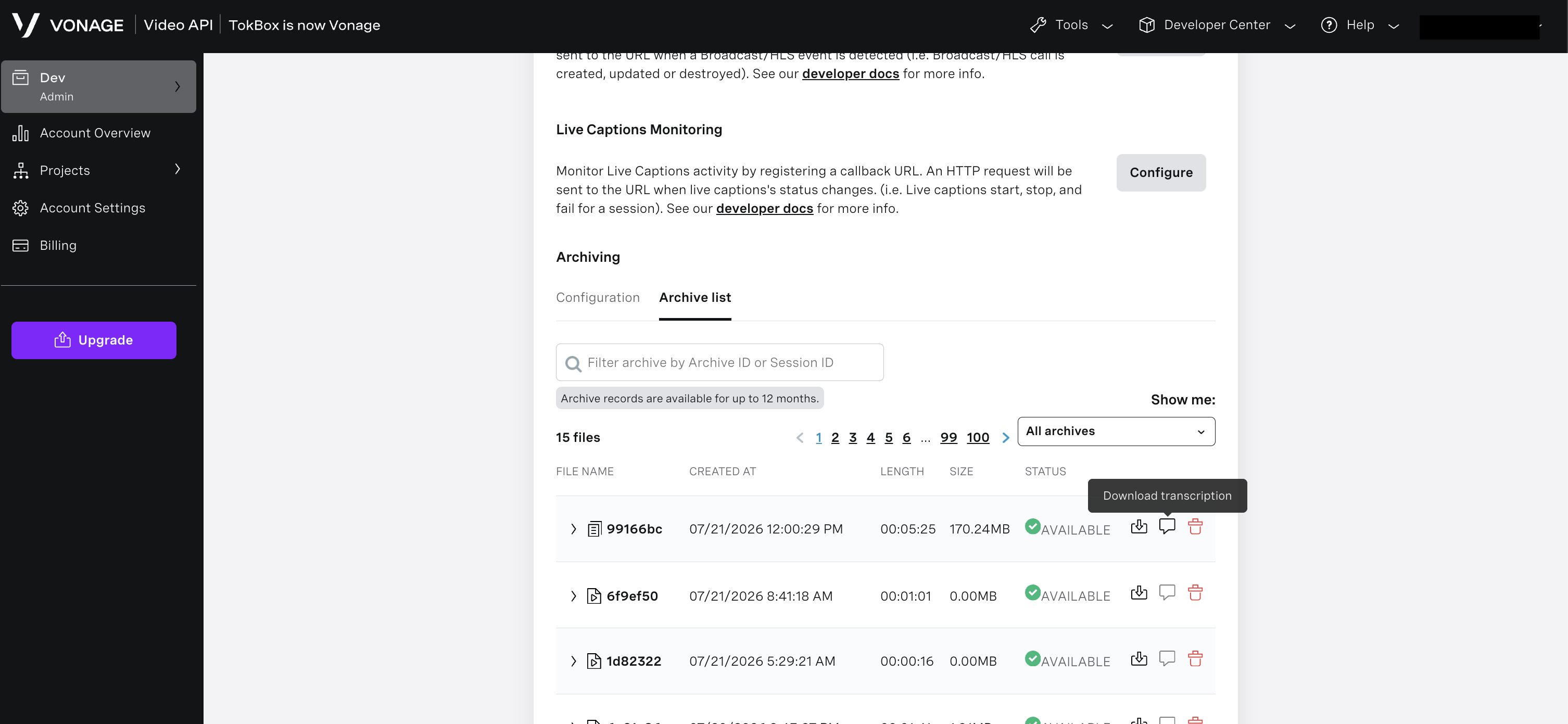Open the Help menu
The height and width of the screenshot is (724, 1568).
click(x=1360, y=25)
